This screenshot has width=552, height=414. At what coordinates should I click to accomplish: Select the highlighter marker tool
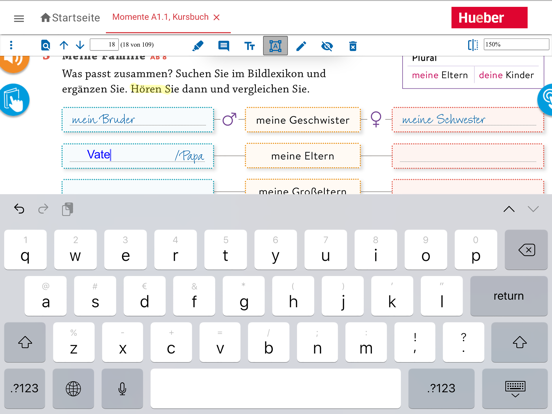[x=198, y=46]
